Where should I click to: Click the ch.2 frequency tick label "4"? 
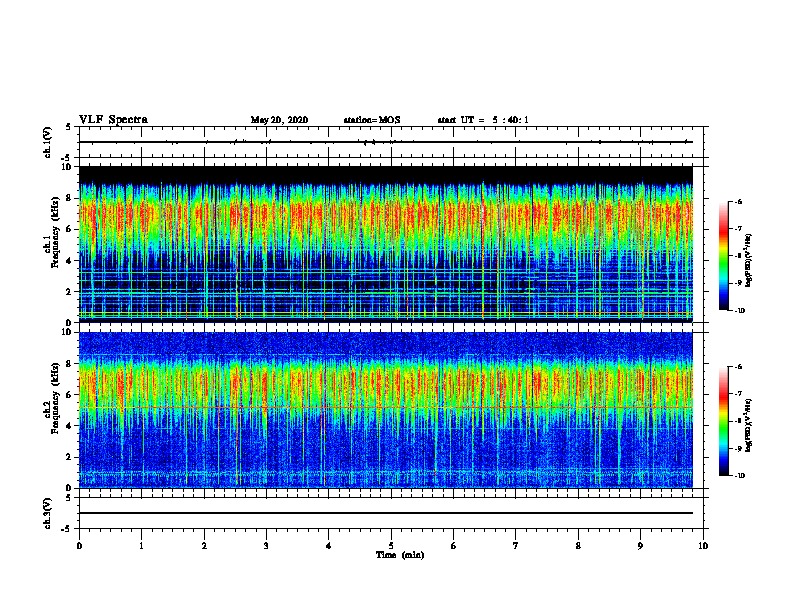[x=70, y=426]
